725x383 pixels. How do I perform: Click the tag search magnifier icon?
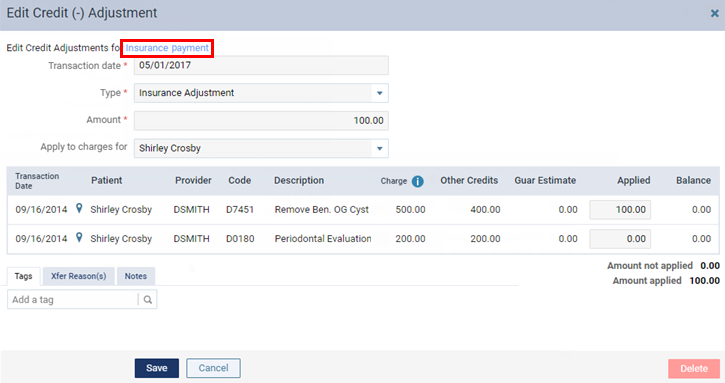147,300
